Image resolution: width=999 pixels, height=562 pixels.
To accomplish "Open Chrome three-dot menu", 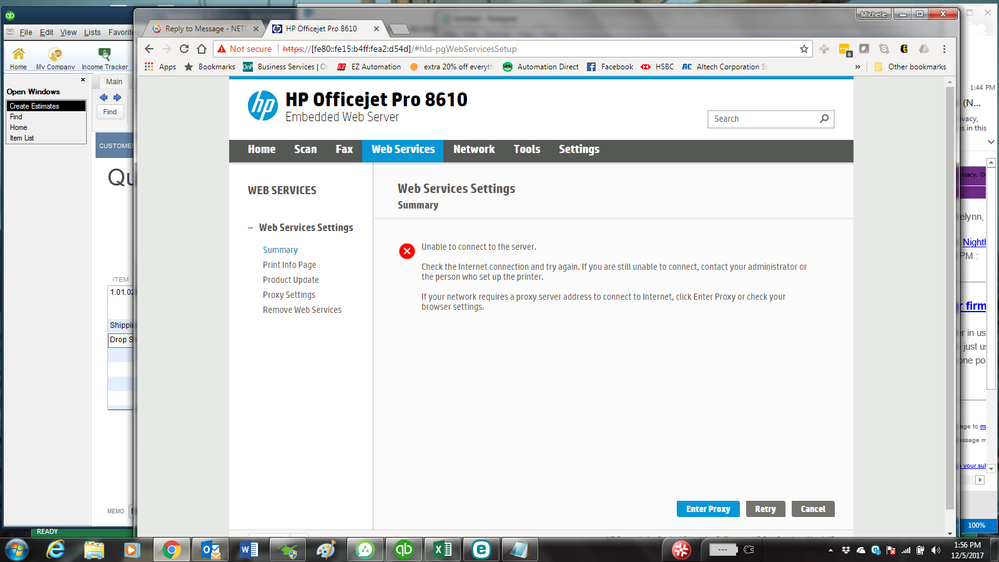I will pos(944,49).
